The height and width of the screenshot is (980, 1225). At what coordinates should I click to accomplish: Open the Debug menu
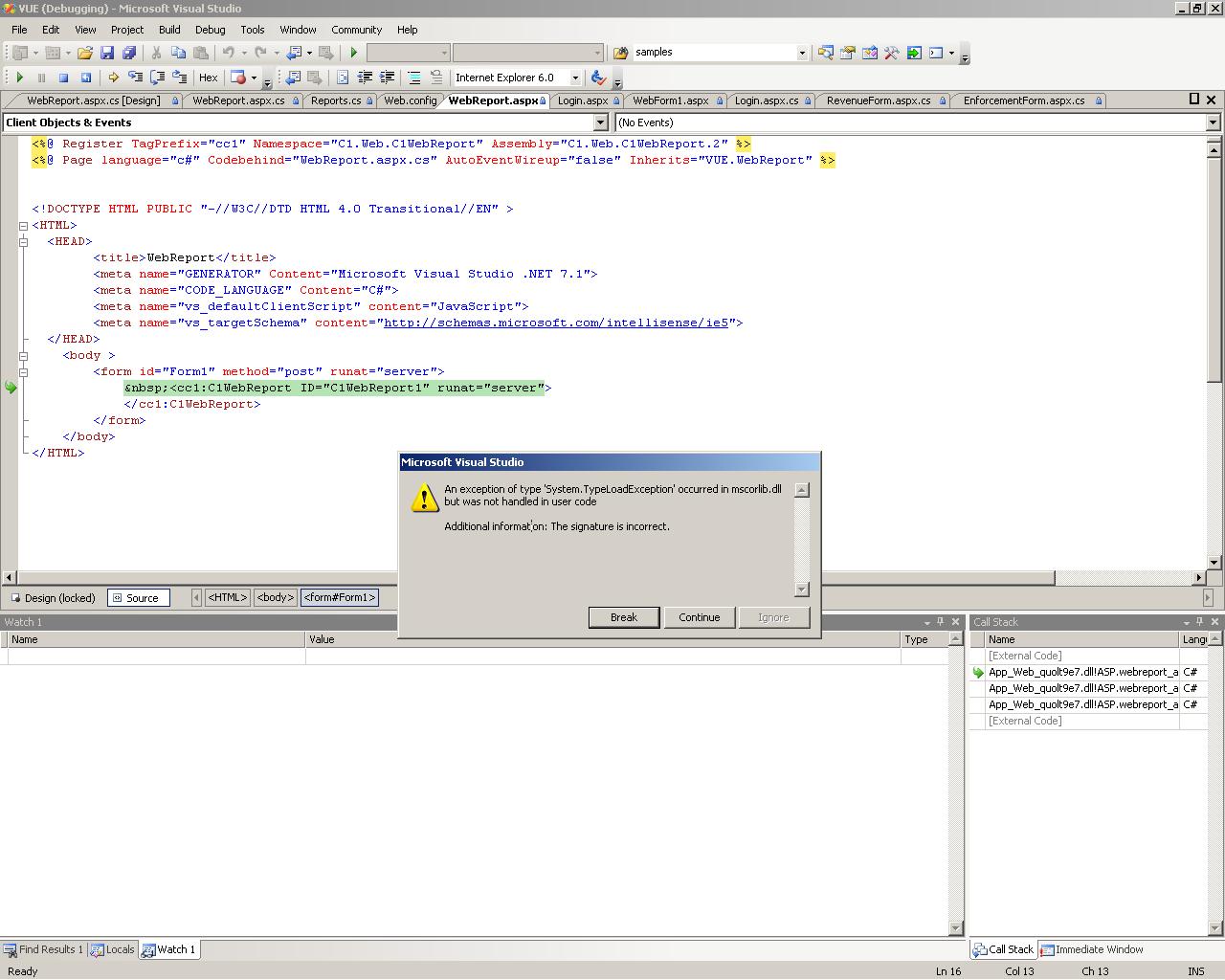(210, 30)
